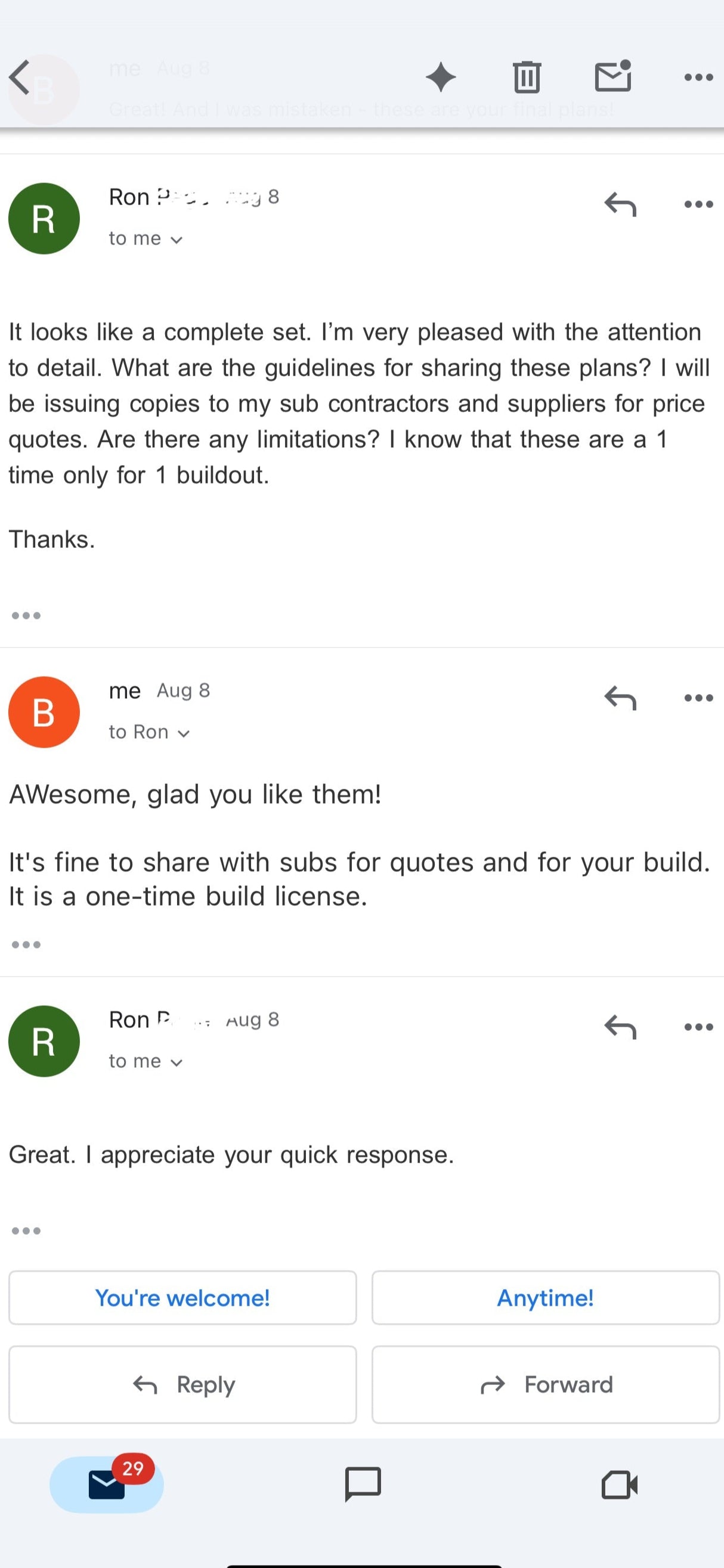Open top toolbar more options menu
The image size is (724, 1568).
(x=698, y=78)
